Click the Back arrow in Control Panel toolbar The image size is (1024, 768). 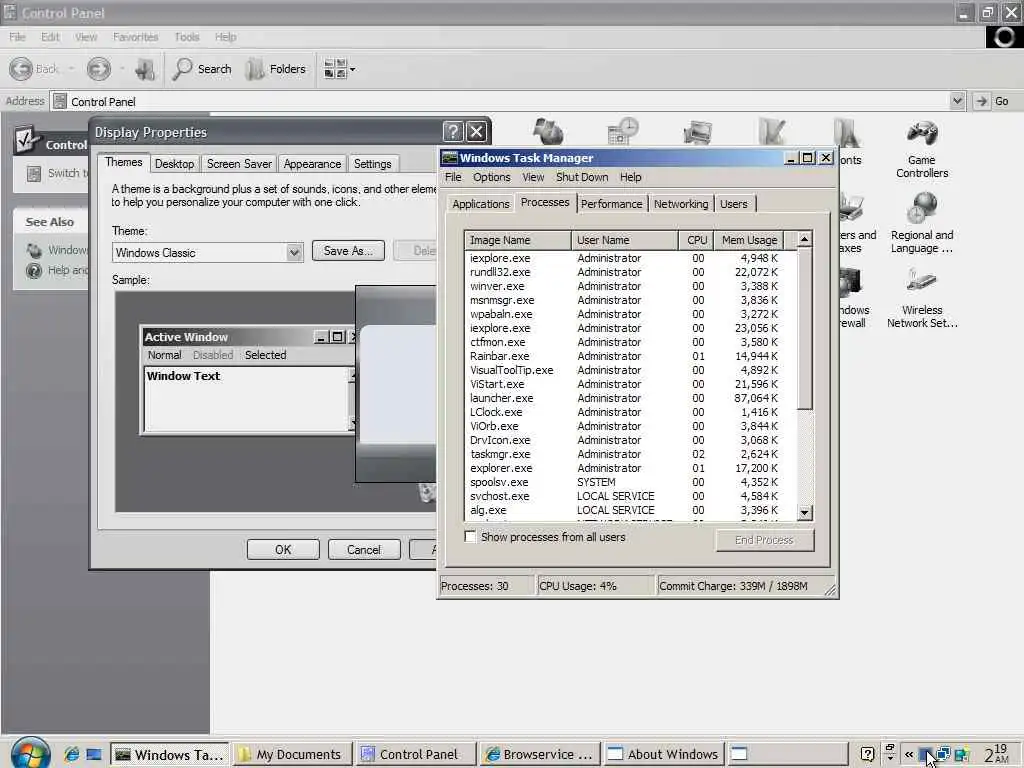coord(21,69)
